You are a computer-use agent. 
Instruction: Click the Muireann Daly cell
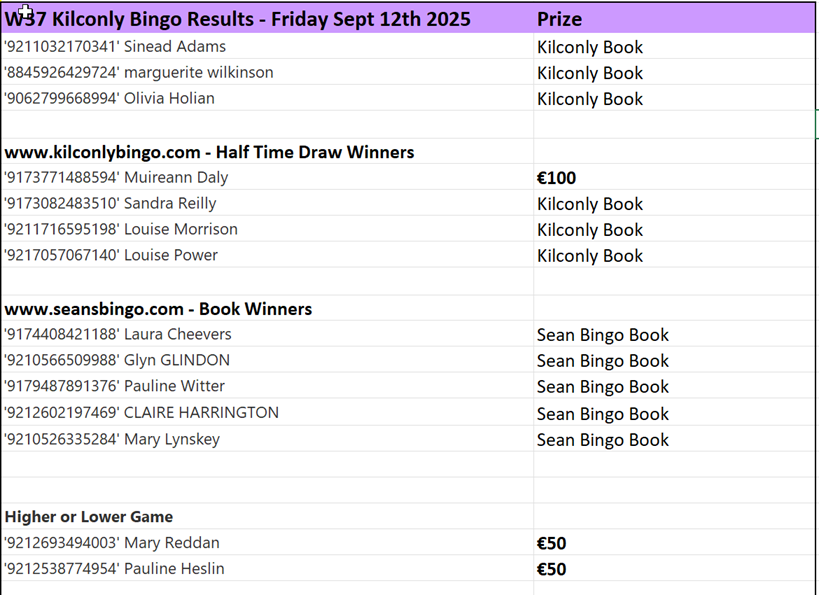click(267, 177)
